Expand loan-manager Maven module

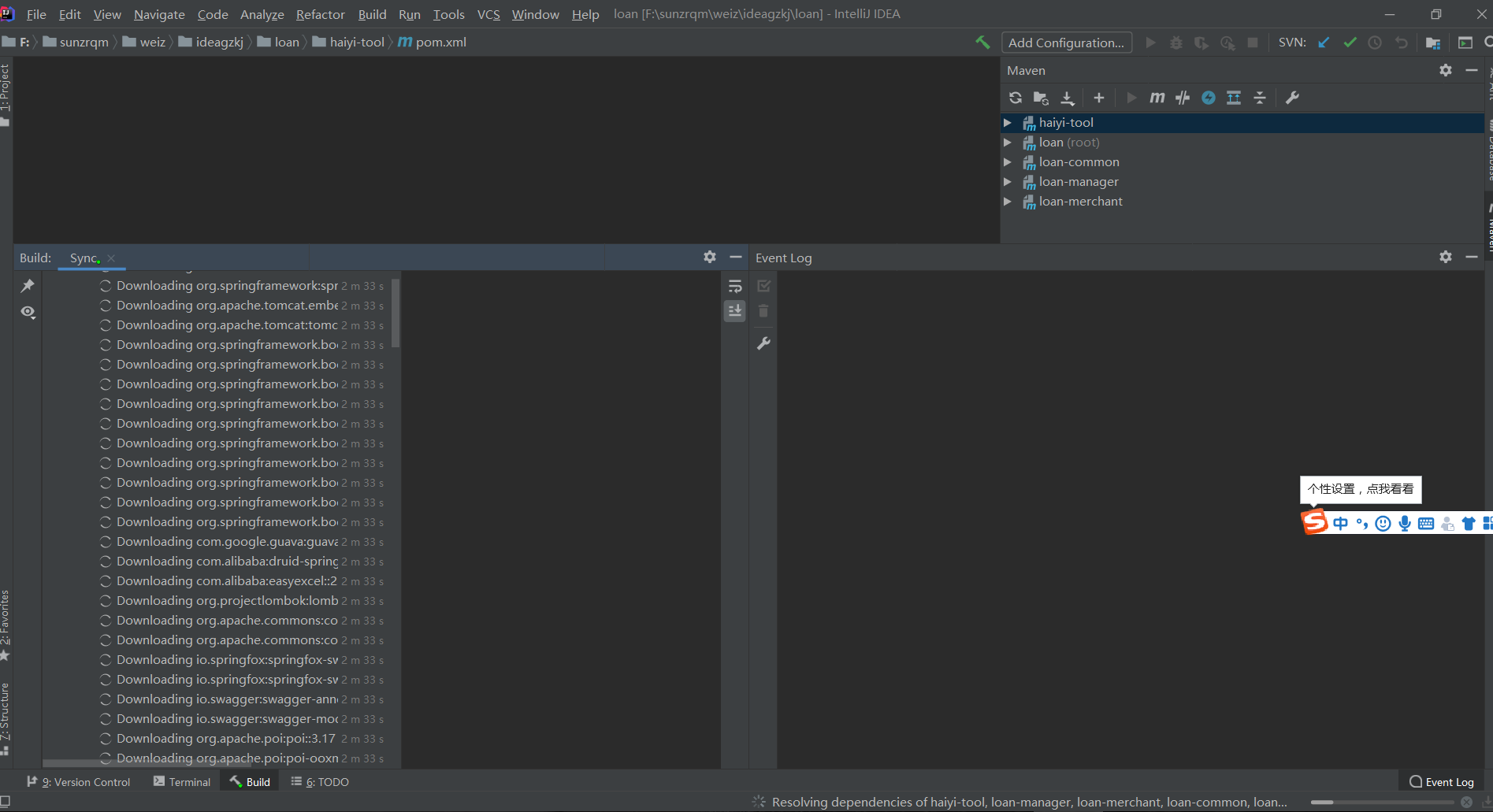(1007, 182)
